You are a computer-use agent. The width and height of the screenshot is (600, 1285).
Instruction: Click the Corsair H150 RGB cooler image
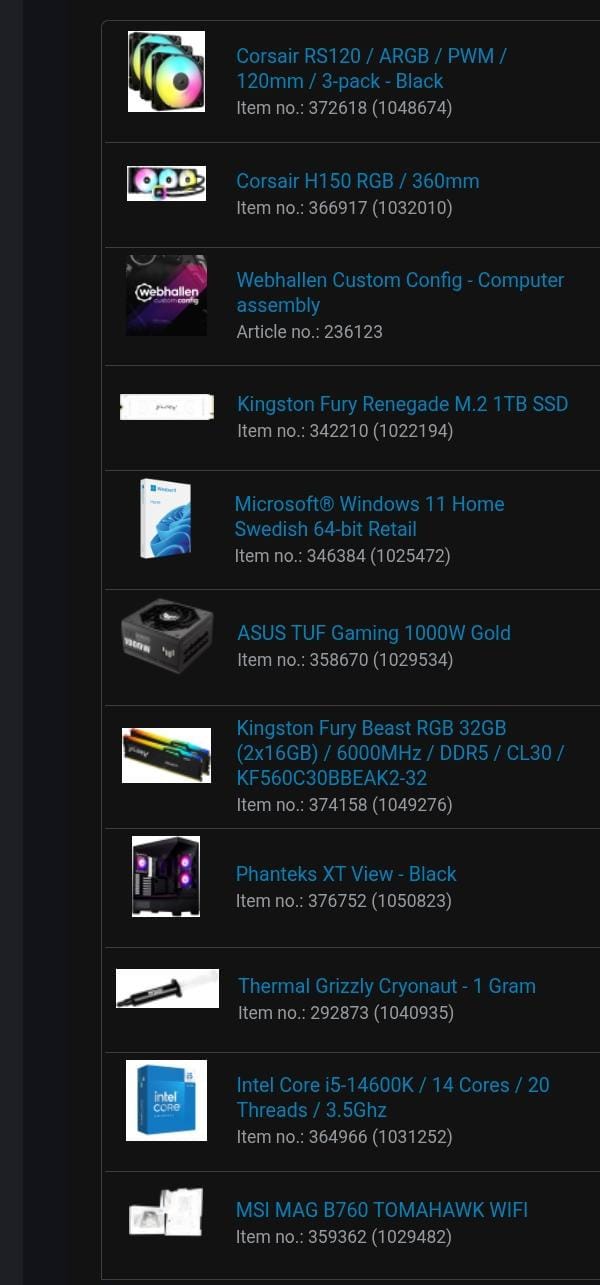coord(166,183)
